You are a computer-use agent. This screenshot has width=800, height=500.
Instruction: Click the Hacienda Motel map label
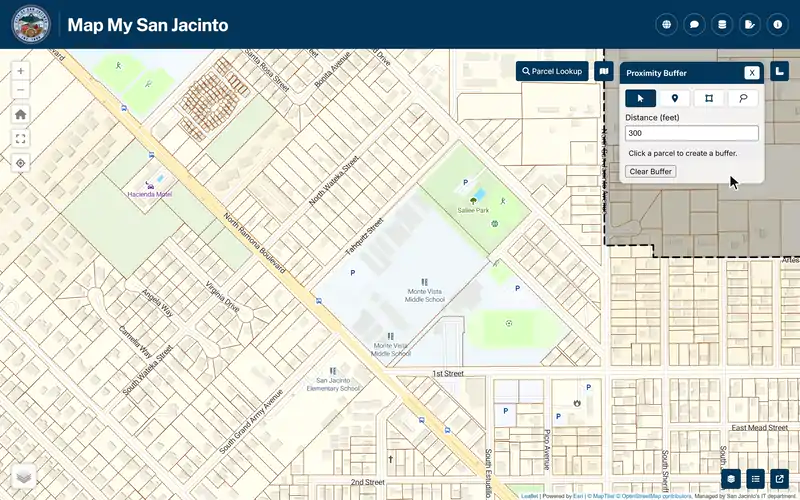(x=149, y=194)
